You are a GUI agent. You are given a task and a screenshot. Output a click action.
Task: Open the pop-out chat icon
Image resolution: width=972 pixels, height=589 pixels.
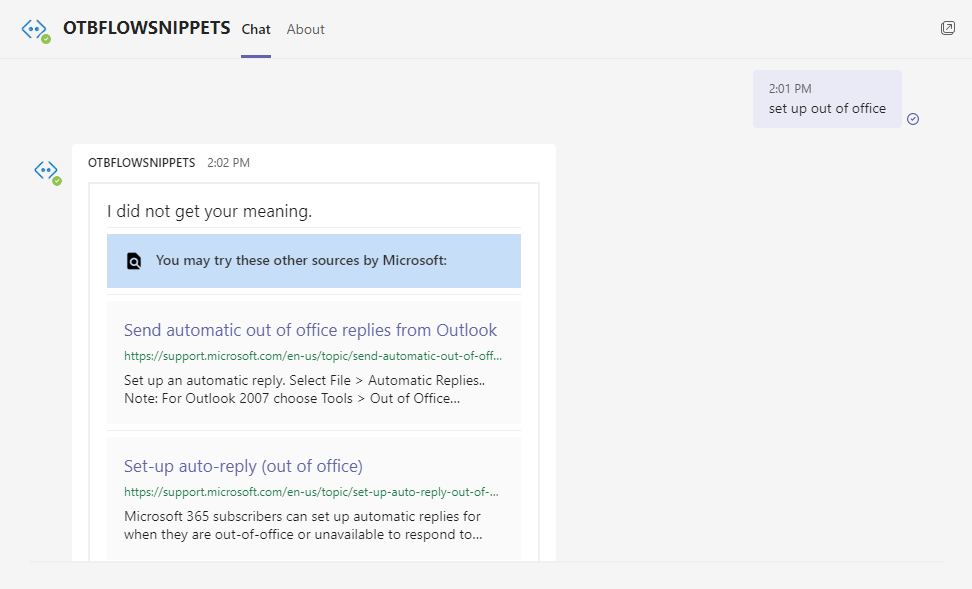(x=948, y=28)
